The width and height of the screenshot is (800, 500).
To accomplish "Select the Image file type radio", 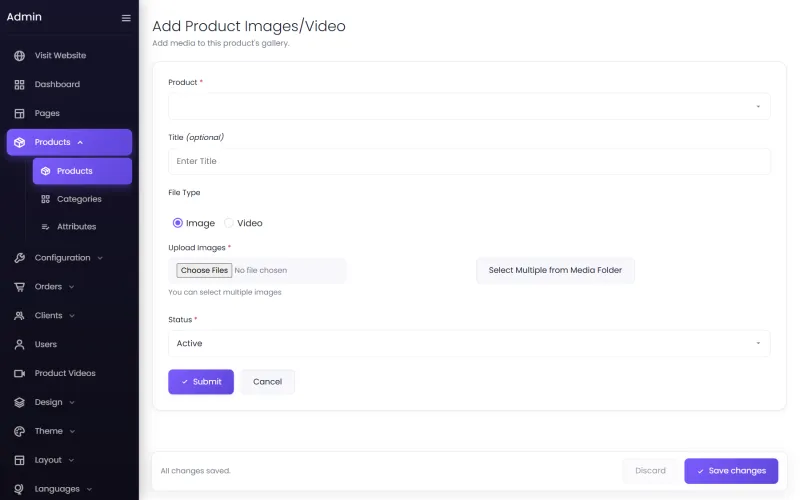I will (x=178, y=223).
